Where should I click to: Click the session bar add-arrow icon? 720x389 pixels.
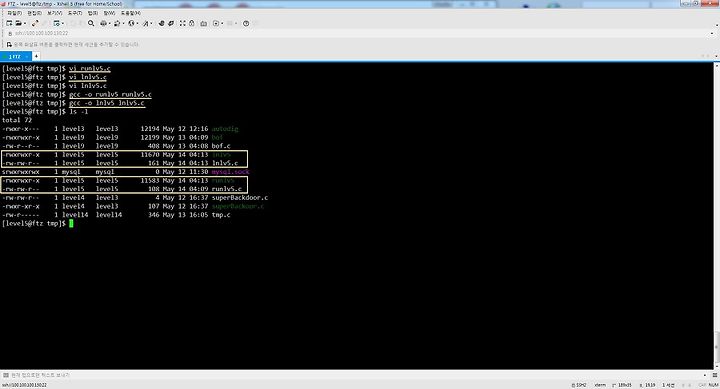[9, 45]
